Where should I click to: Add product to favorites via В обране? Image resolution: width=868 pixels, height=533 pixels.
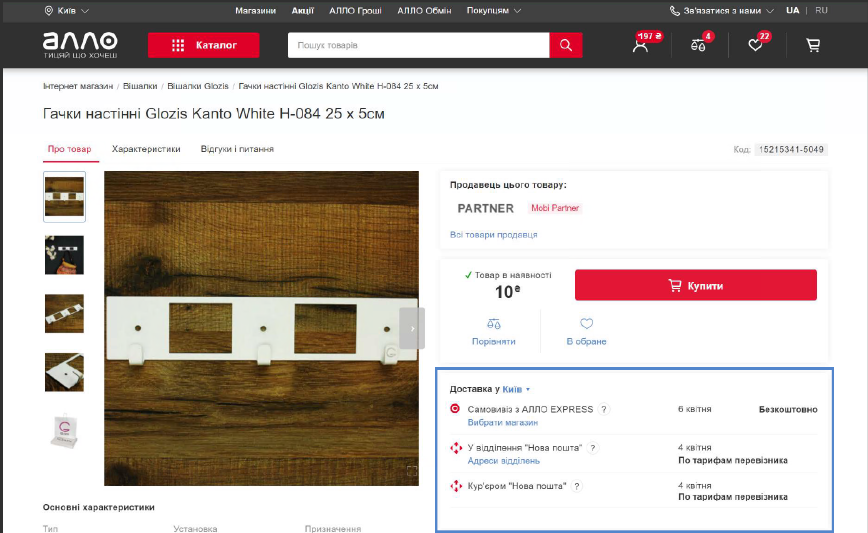[586, 332]
